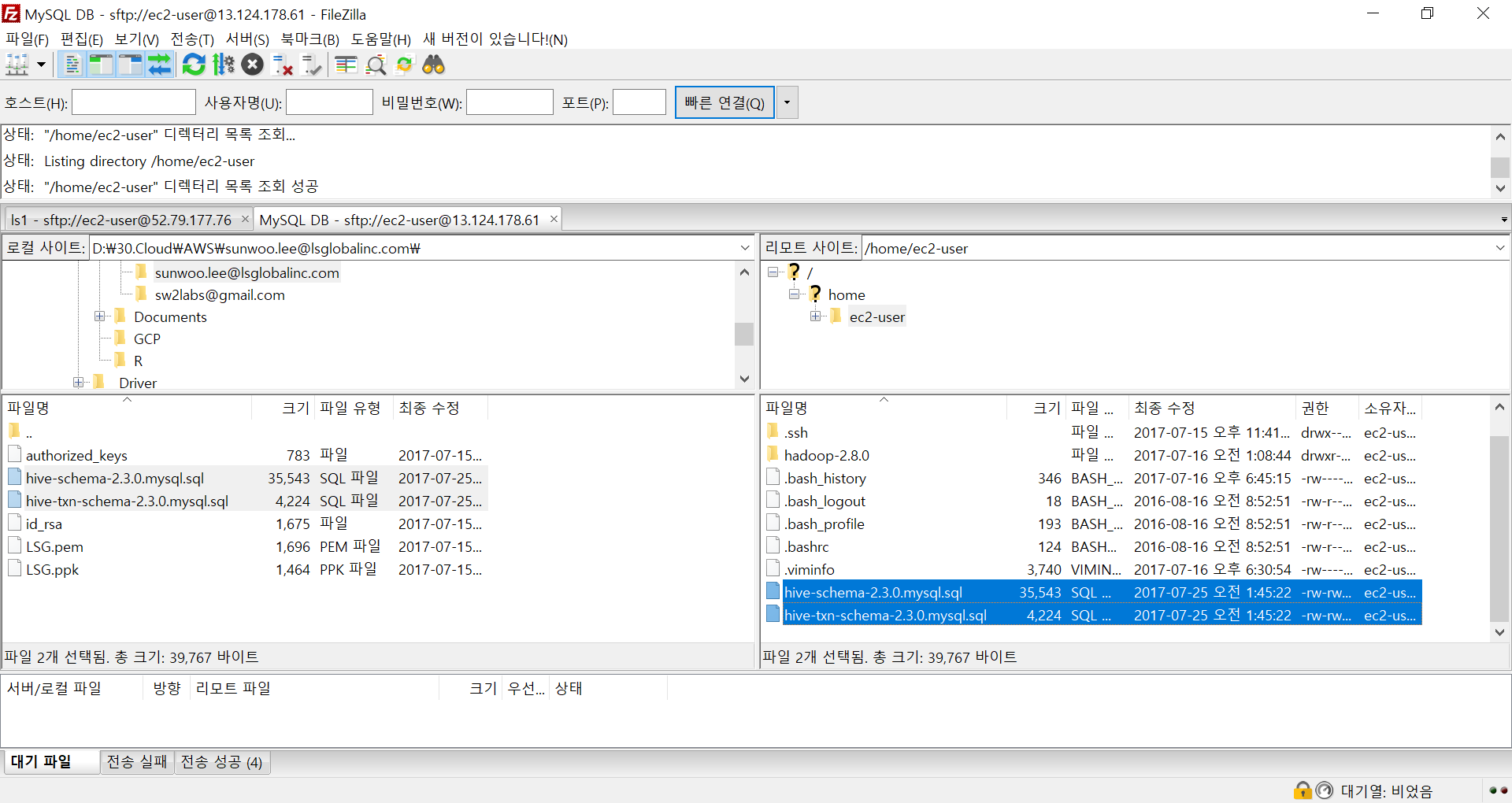Open the quick connect history dropdown
The height and width of the screenshot is (803, 1512).
tap(787, 102)
